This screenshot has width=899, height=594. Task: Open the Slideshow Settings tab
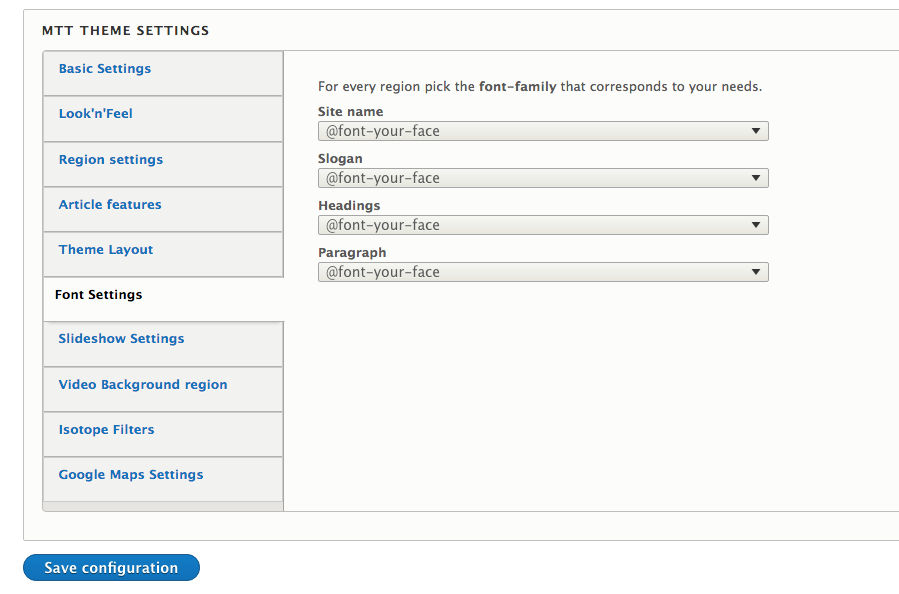click(x=163, y=344)
